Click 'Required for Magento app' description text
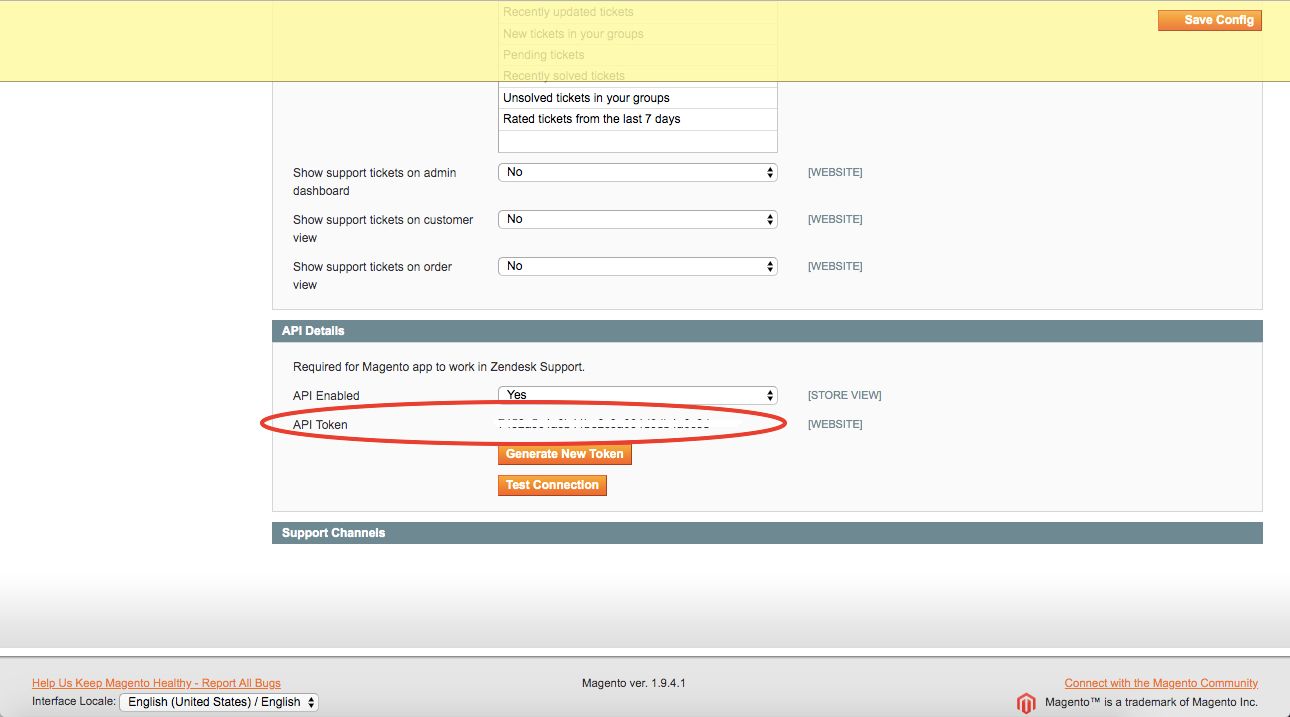 click(439, 367)
